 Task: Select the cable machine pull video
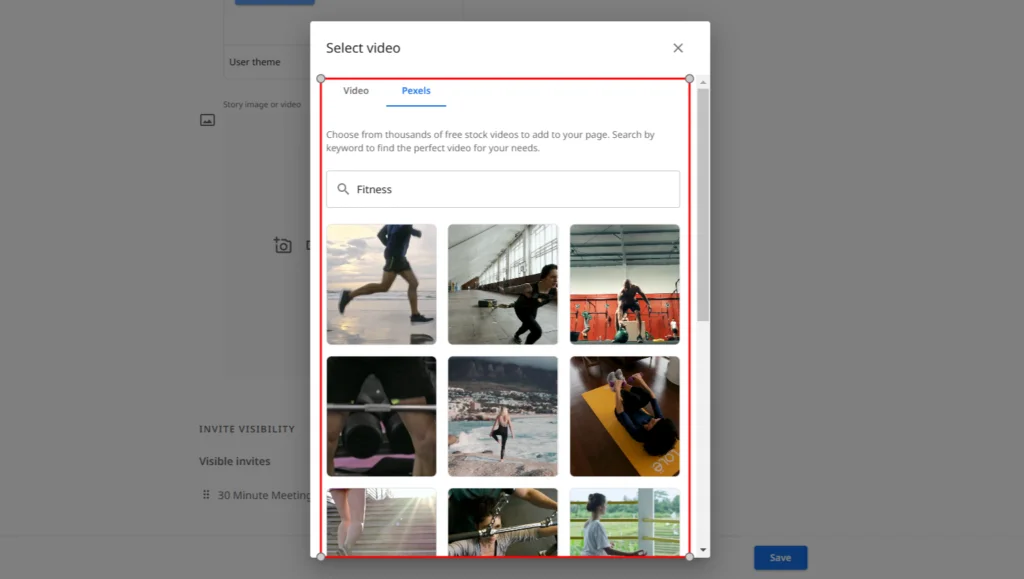(503, 522)
